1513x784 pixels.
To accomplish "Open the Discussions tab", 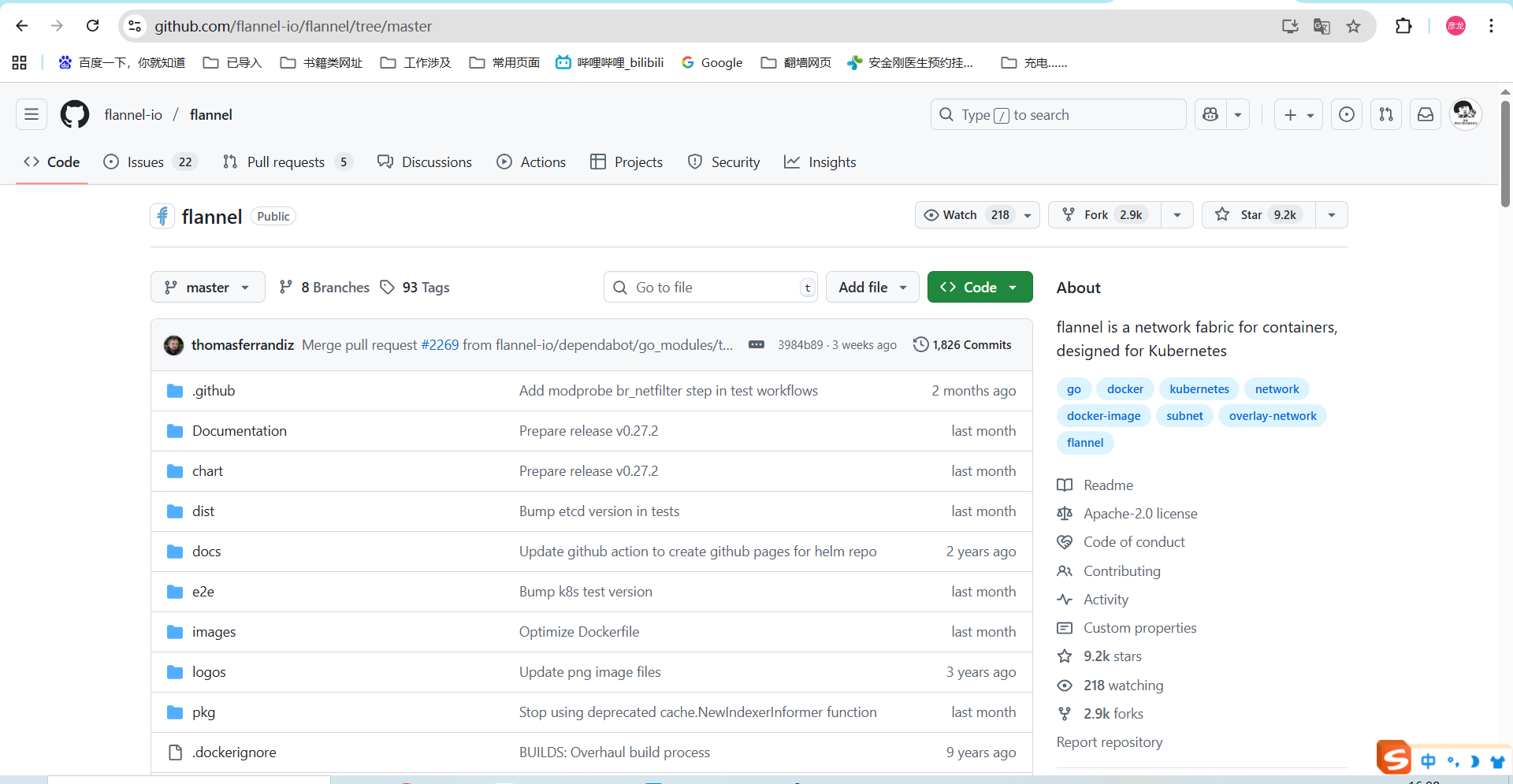I will [x=425, y=162].
